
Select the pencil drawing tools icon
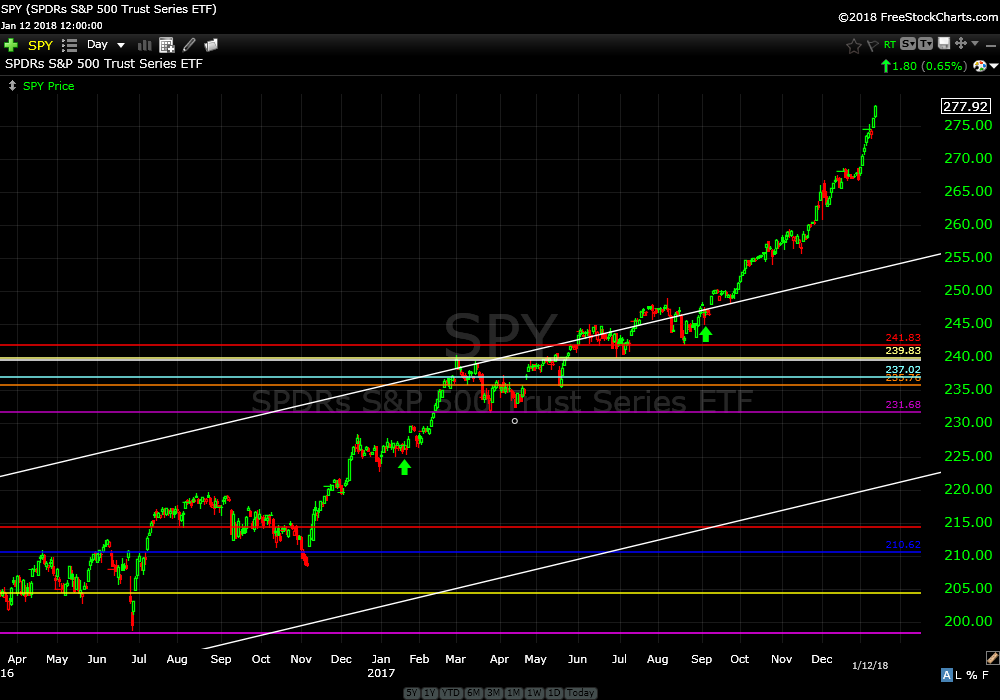coord(188,45)
